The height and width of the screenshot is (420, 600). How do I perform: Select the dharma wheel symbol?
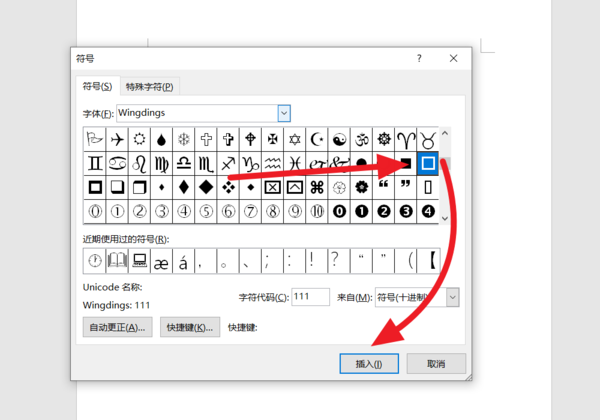(x=383, y=140)
